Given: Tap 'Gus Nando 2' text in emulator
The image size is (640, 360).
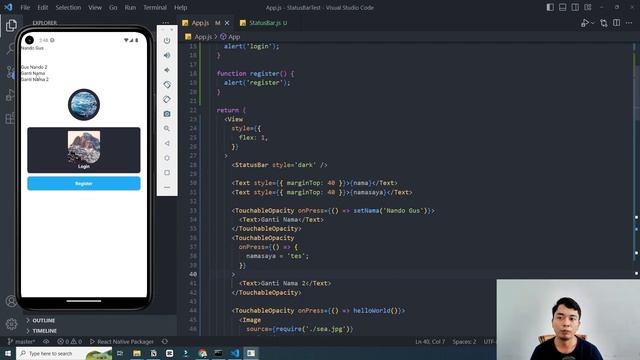Looking at the screenshot, I should click(x=34, y=67).
